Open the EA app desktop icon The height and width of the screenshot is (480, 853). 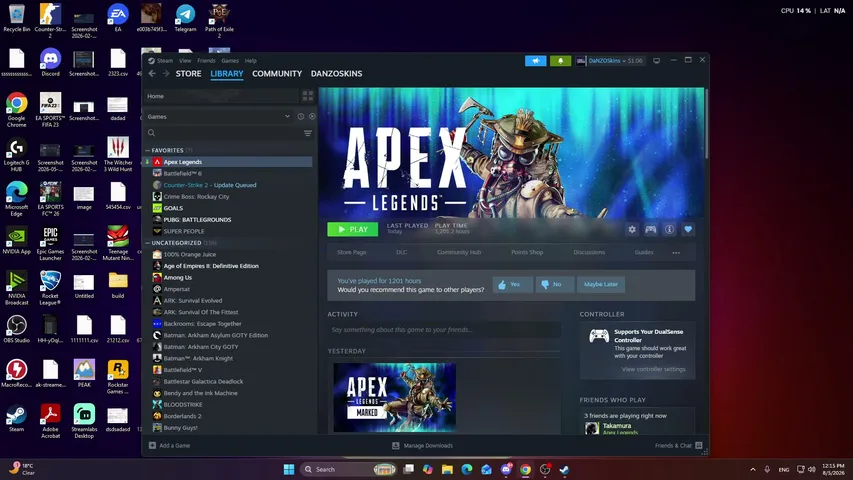[118, 18]
